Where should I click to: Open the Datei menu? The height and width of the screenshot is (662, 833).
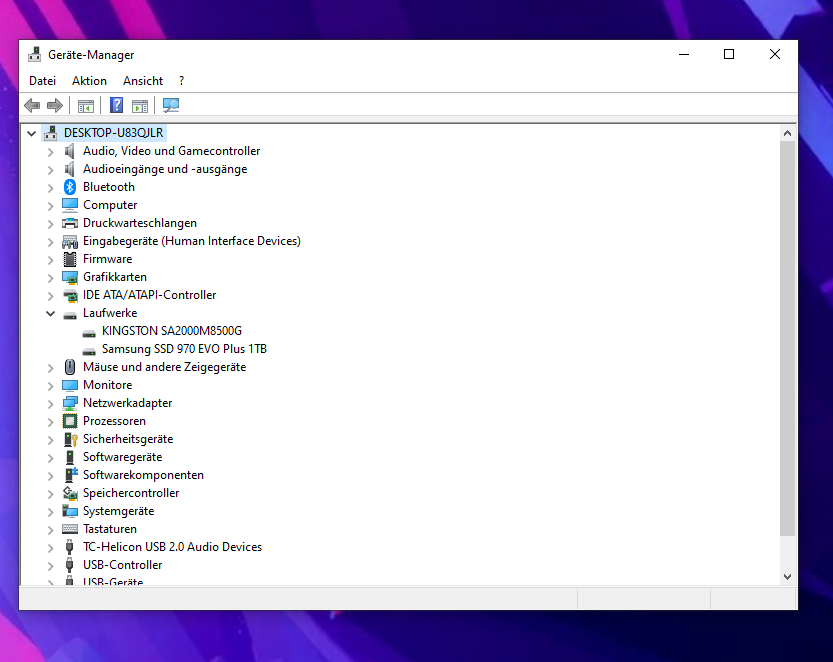(x=42, y=81)
